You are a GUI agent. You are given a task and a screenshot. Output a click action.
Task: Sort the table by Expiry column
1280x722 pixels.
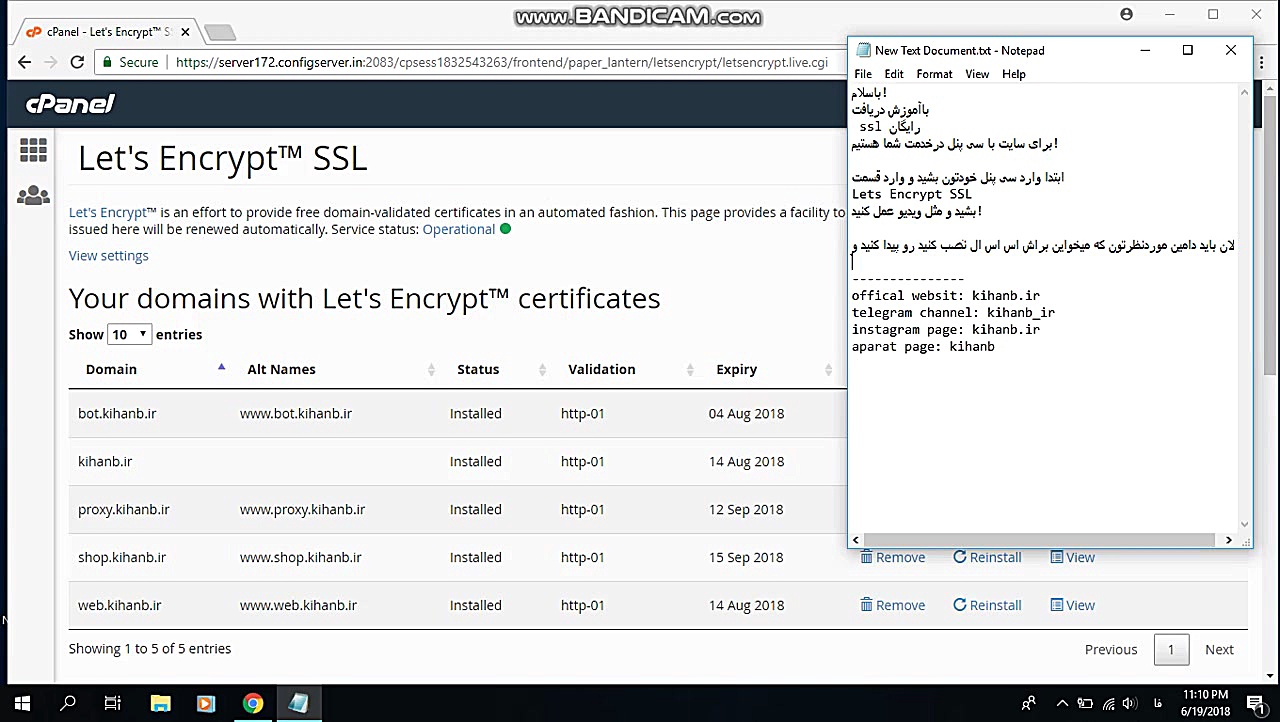click(736, 369)
